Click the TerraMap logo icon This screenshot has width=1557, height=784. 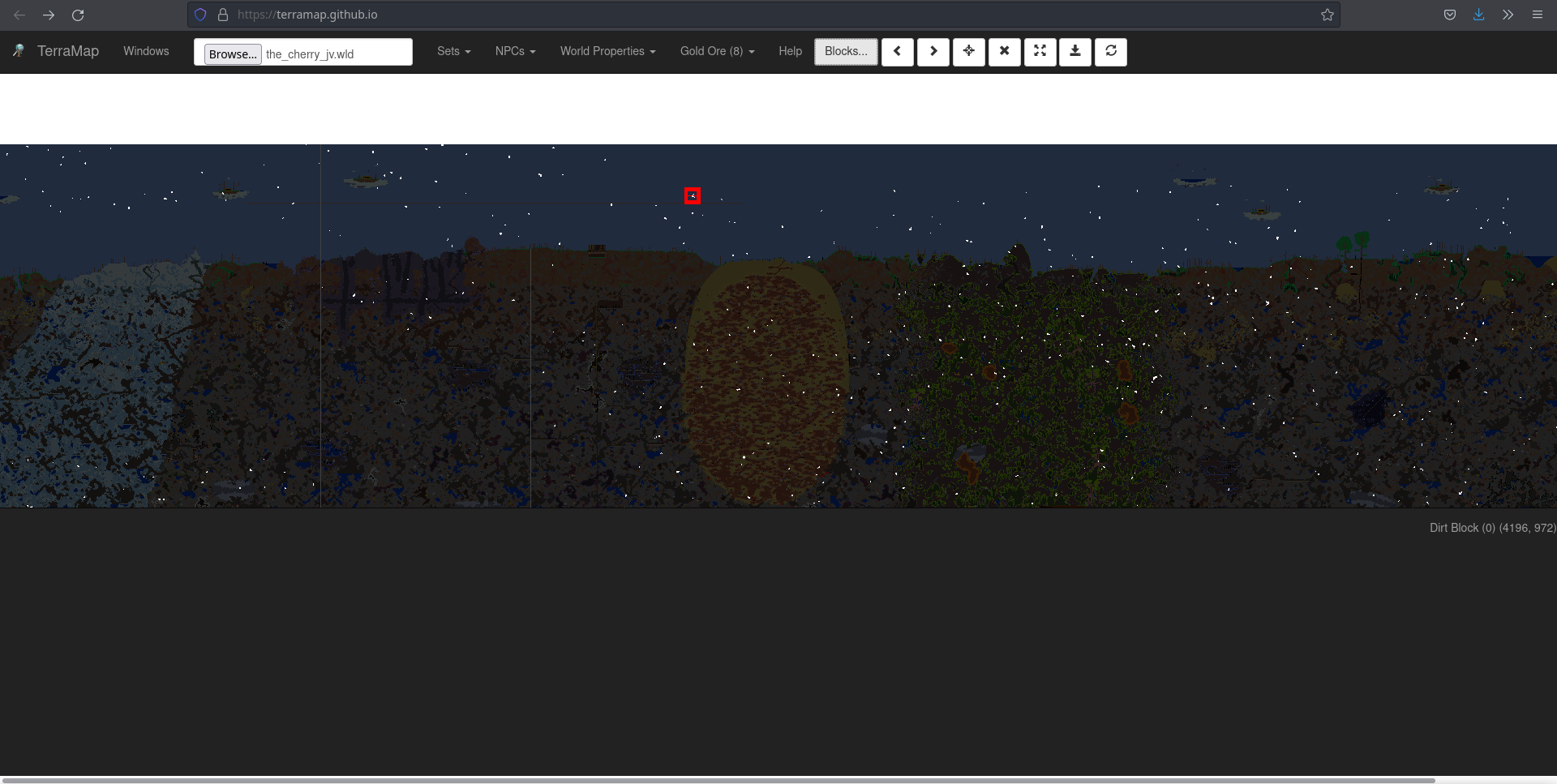tap(18, 51)
